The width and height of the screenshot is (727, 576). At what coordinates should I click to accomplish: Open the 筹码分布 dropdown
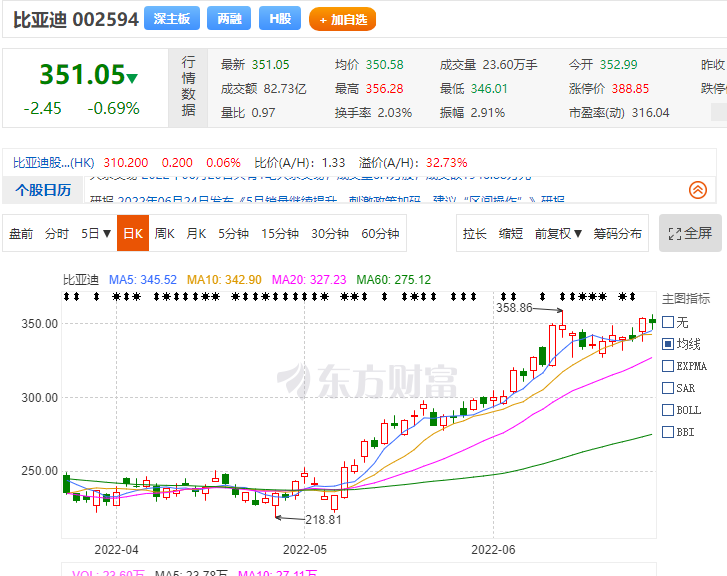(617, 234)
